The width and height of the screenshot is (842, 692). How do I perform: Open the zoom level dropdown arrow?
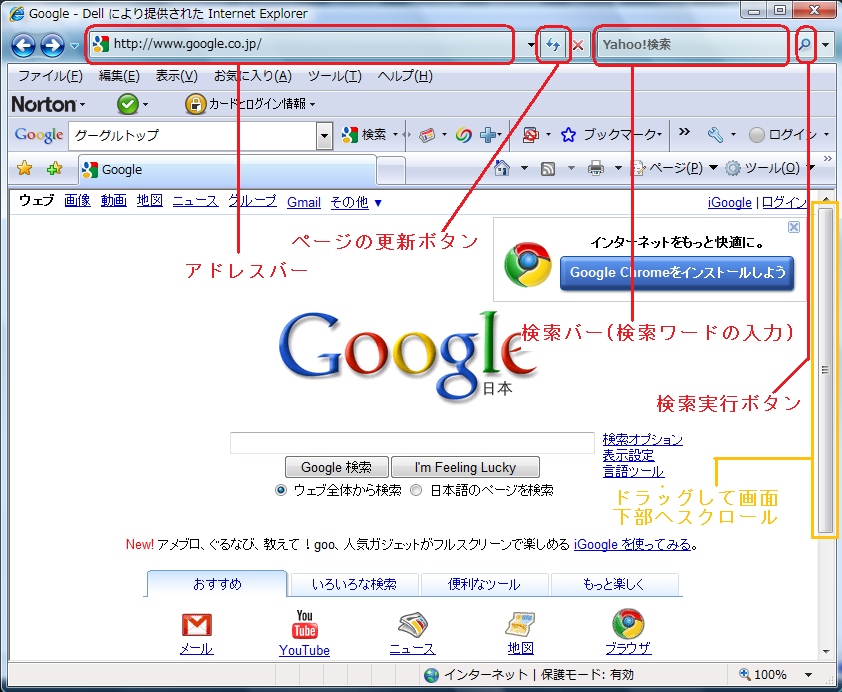tap(808, 675)
